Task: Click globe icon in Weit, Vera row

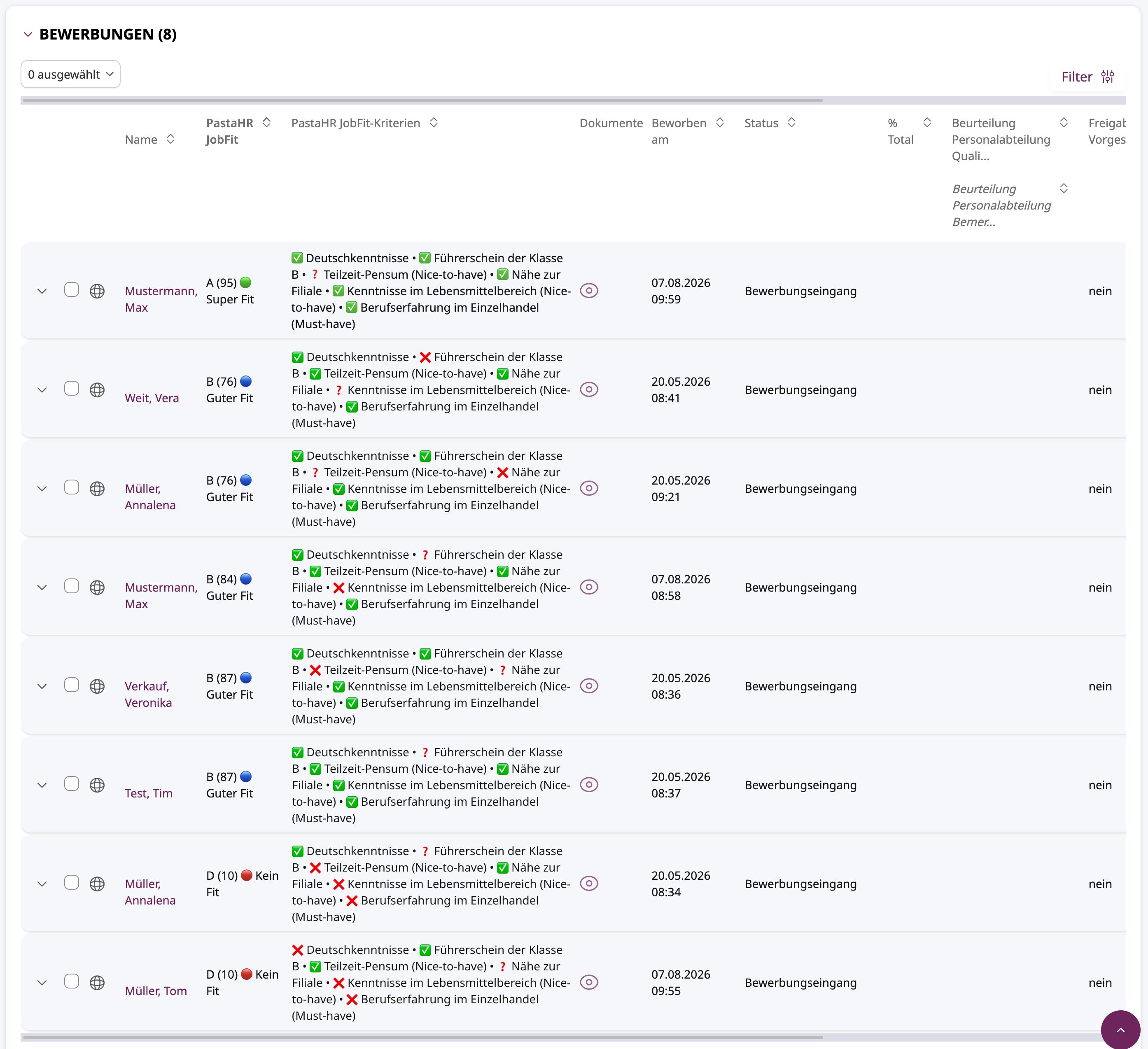Action: click(x=97, y=389)
